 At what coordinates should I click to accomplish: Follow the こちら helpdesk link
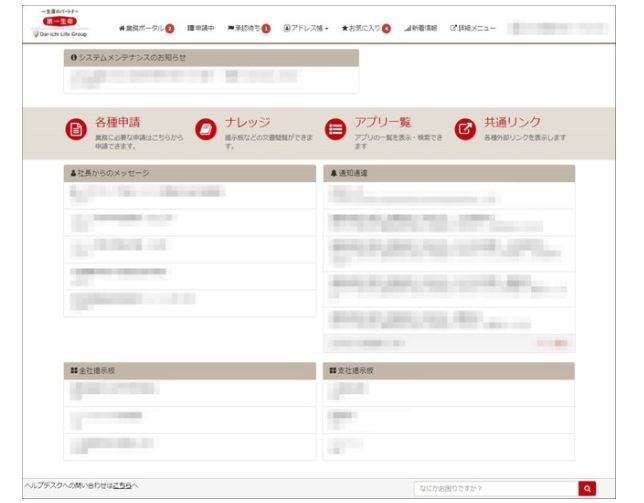pyautogui.click(x=122, y=485)
